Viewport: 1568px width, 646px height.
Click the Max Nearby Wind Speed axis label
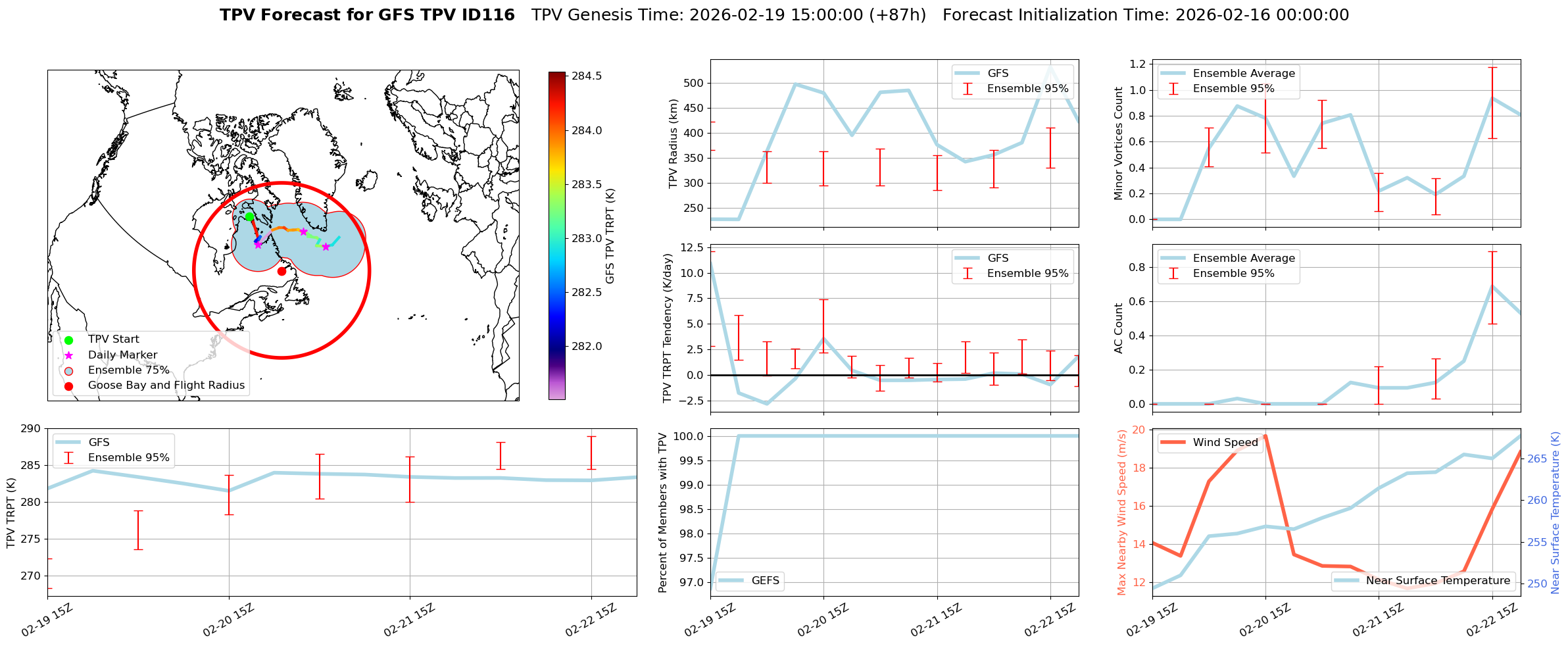pyautogui.click(x=1121, y=512)
